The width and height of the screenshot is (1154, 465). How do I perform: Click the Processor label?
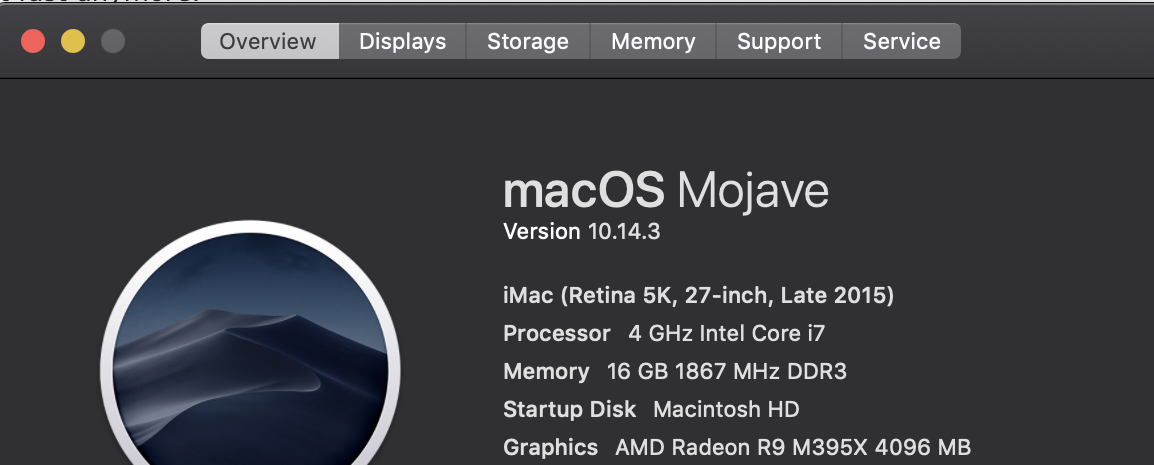[x=556, y=334]
